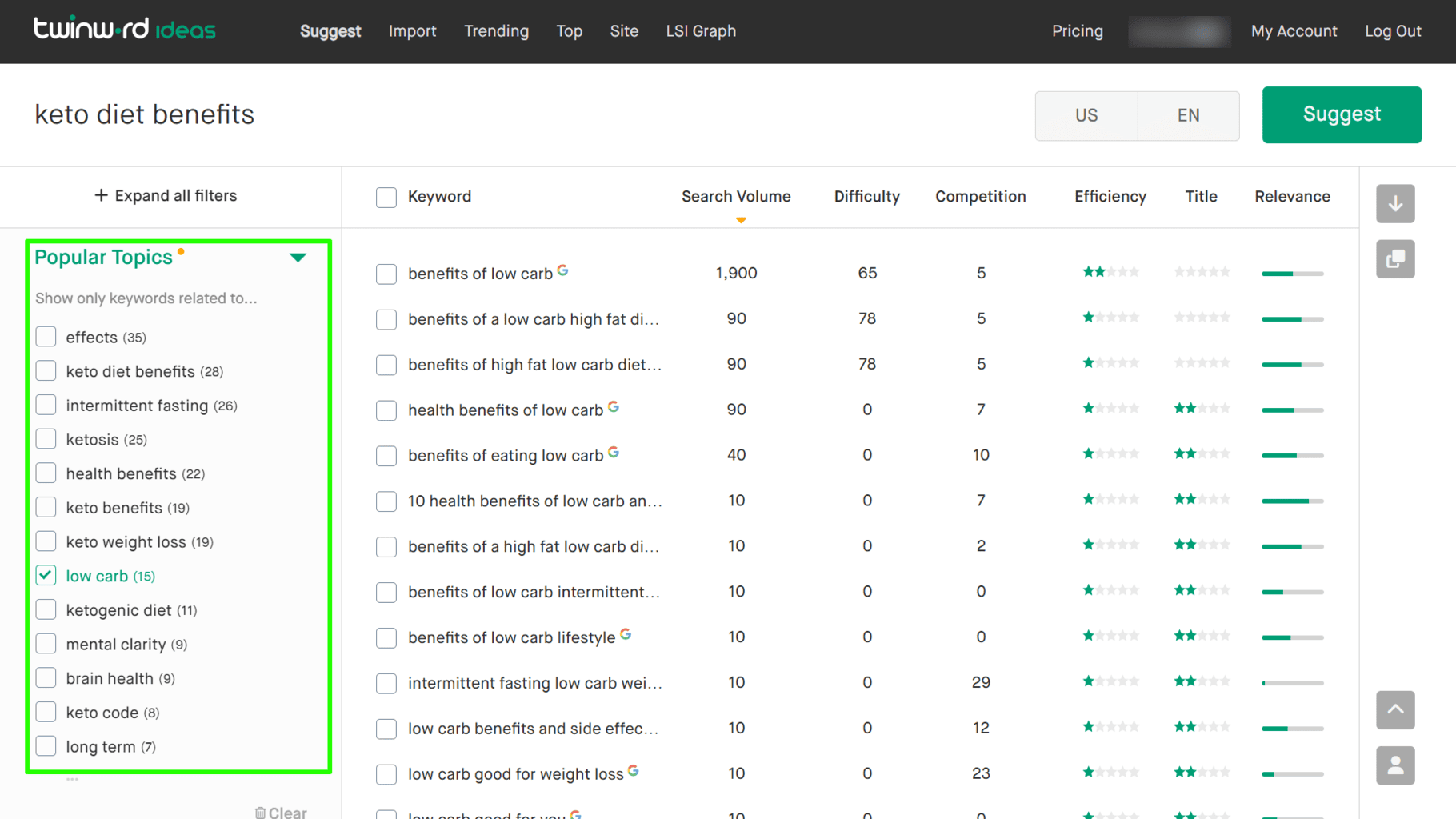Viewport: 1456px width, 819px height.
Task: Click the trash icon next to Clear
Action: [x=262, y=811]
